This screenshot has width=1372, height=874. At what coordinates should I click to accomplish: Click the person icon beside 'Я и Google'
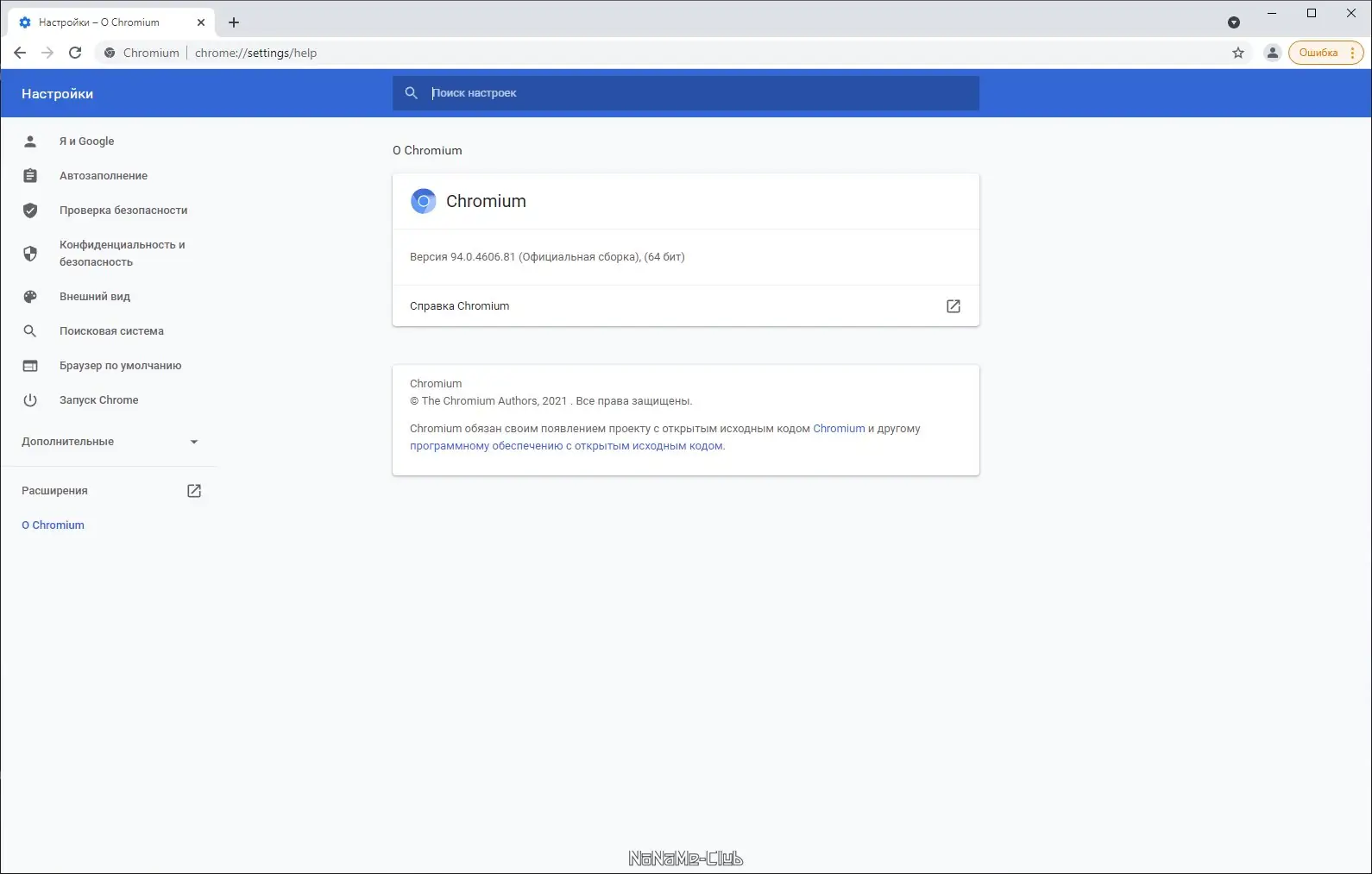coord(30,141)
